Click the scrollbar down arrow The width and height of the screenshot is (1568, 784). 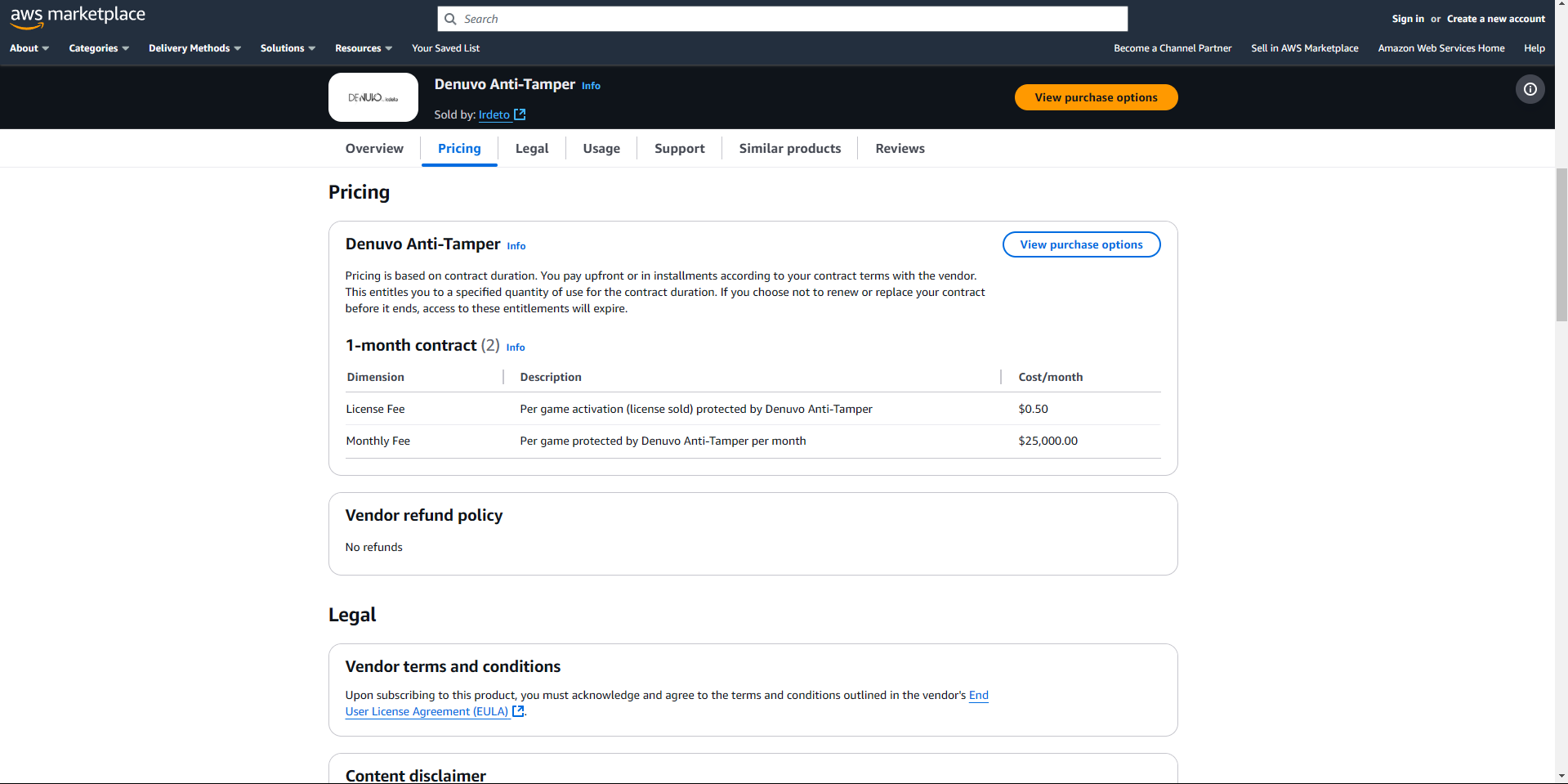coord(1561,776)
